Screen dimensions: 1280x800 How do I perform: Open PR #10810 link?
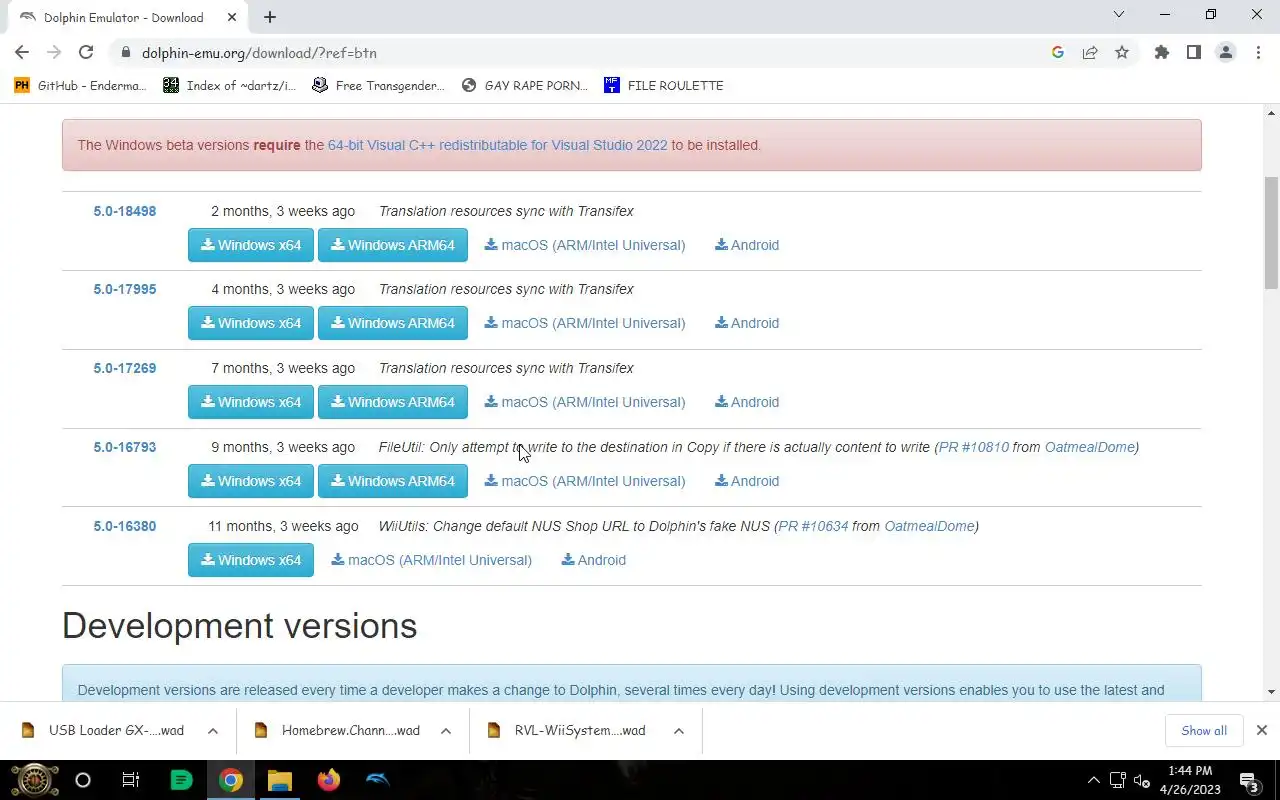pos(974,447)
